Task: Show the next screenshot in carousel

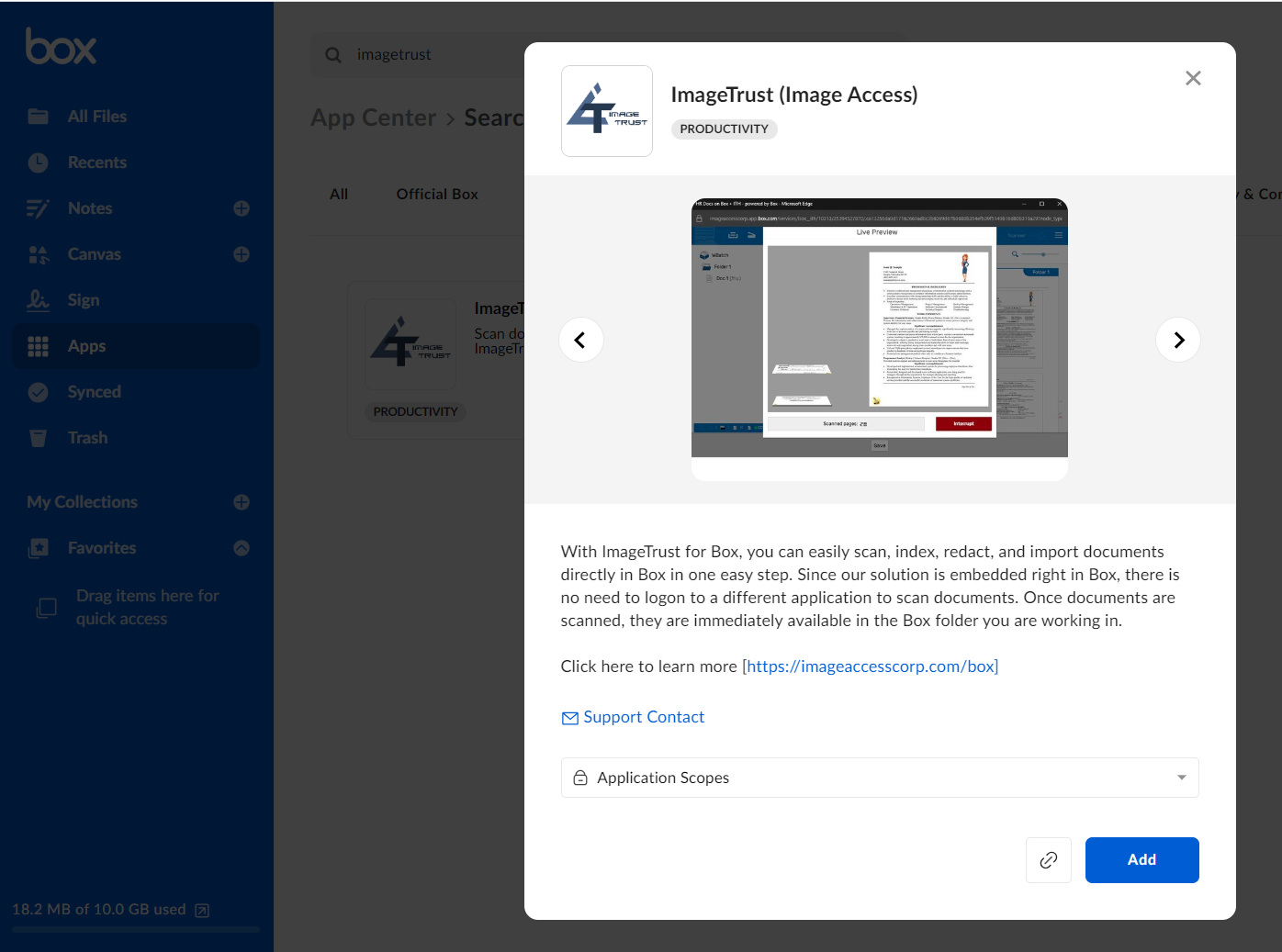Action: tap(1178, 340)
